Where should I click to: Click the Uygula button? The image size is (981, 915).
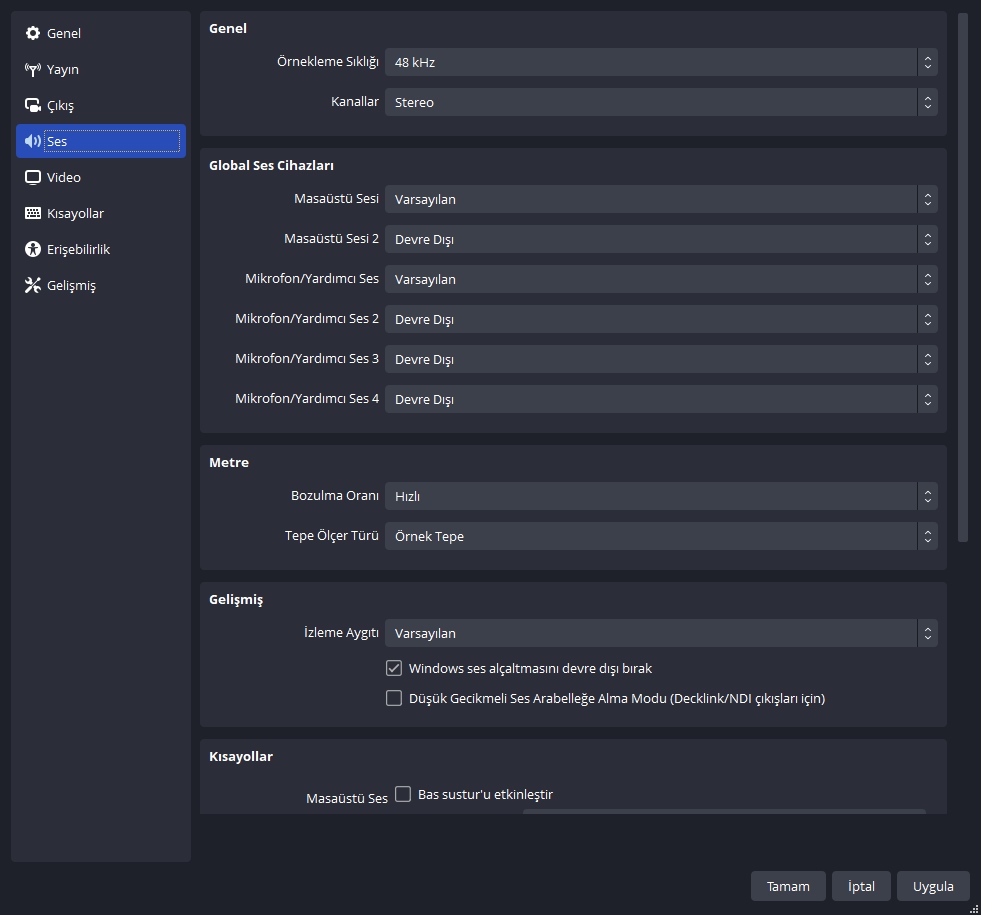(933, 886)
